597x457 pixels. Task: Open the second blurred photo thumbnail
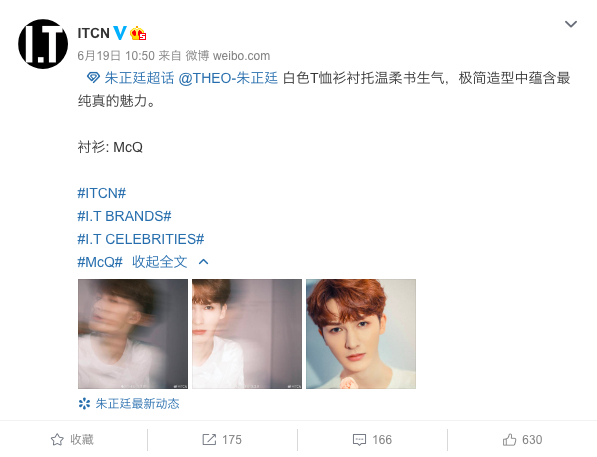[x=247, y=334]
